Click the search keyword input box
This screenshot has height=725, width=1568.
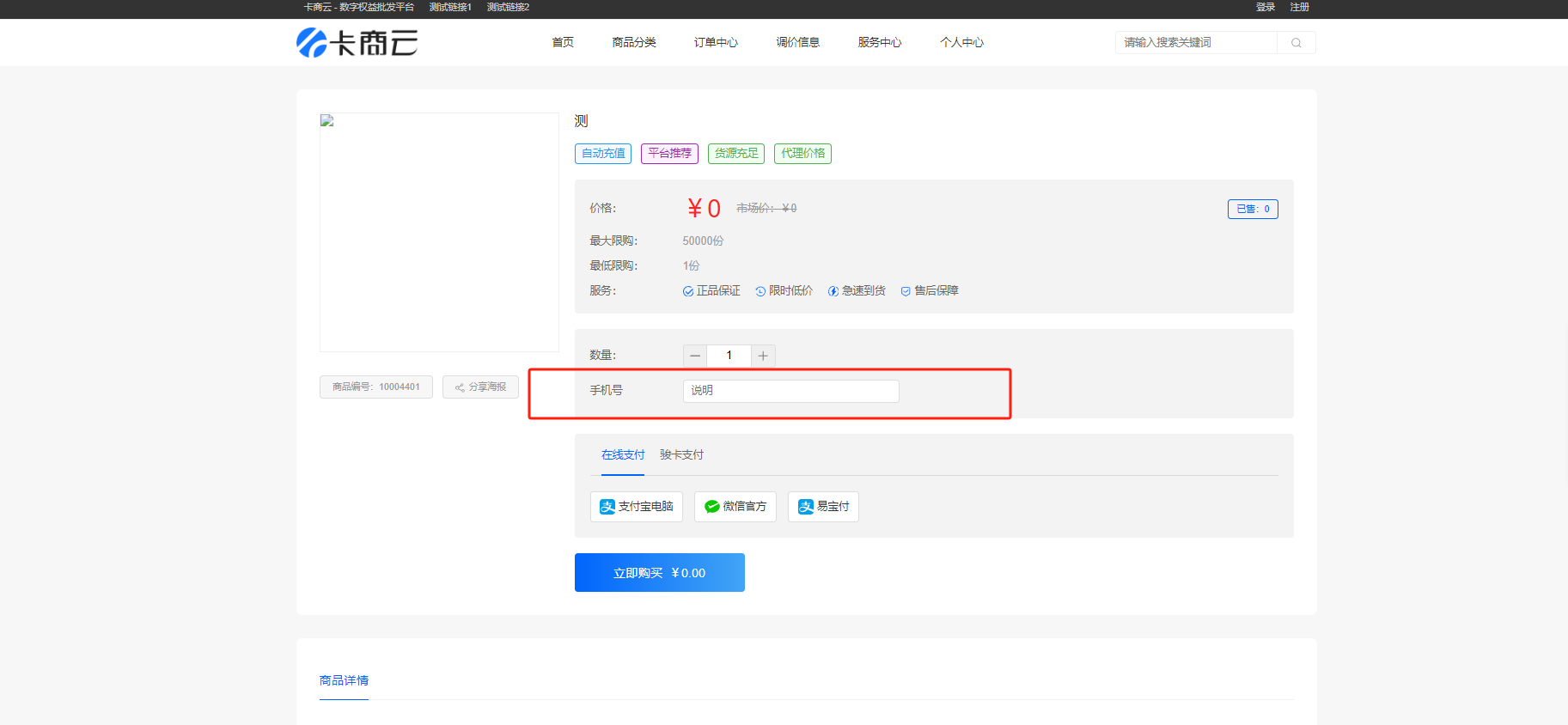click(x=1196, y=43)
